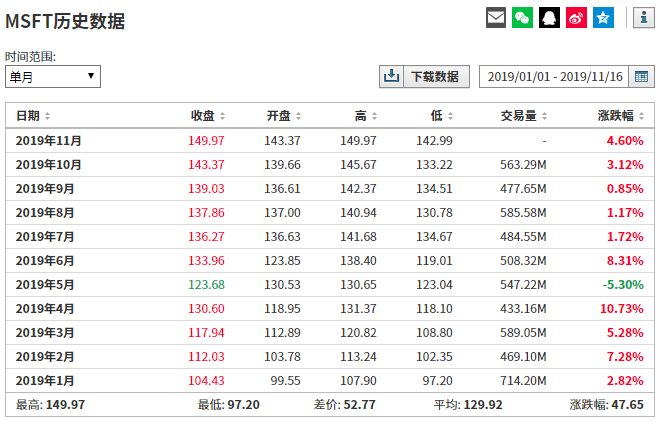Share to QQ using the penguin icon
Viewport: 659px width, 421px height.
click(x=549, y=18)
